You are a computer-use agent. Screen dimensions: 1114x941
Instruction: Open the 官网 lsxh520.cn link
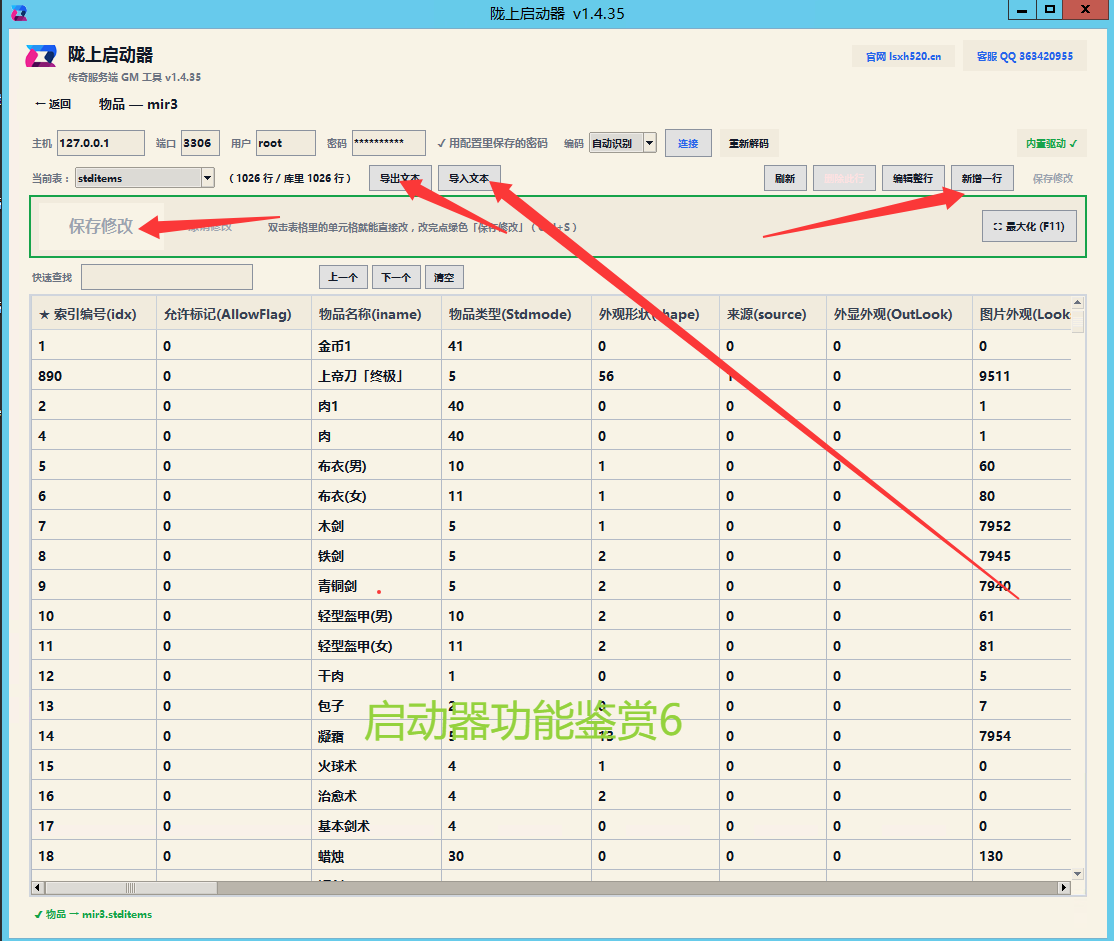(x=903, y=56)
